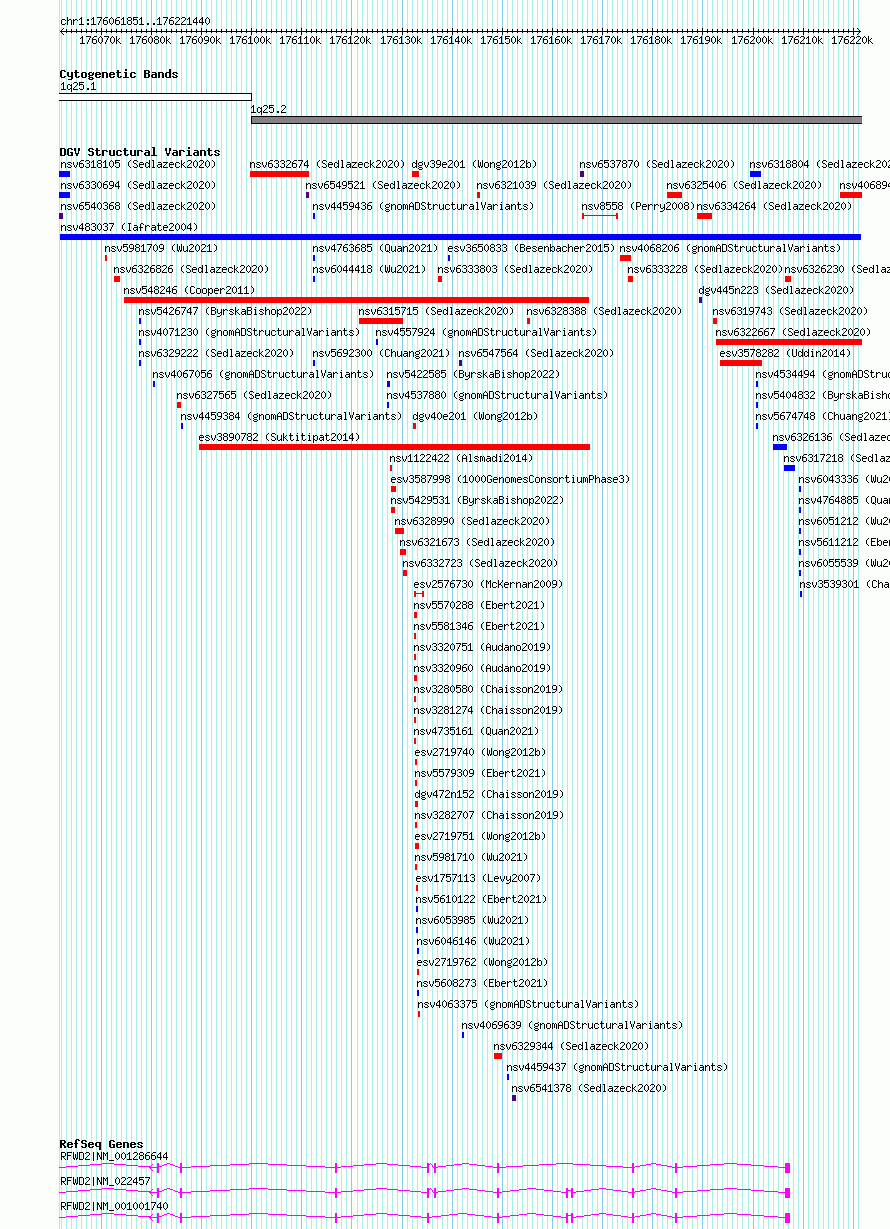
Task: Click nsv5426747 (ByrskaBishop2022) label
Action: point(226,311)
